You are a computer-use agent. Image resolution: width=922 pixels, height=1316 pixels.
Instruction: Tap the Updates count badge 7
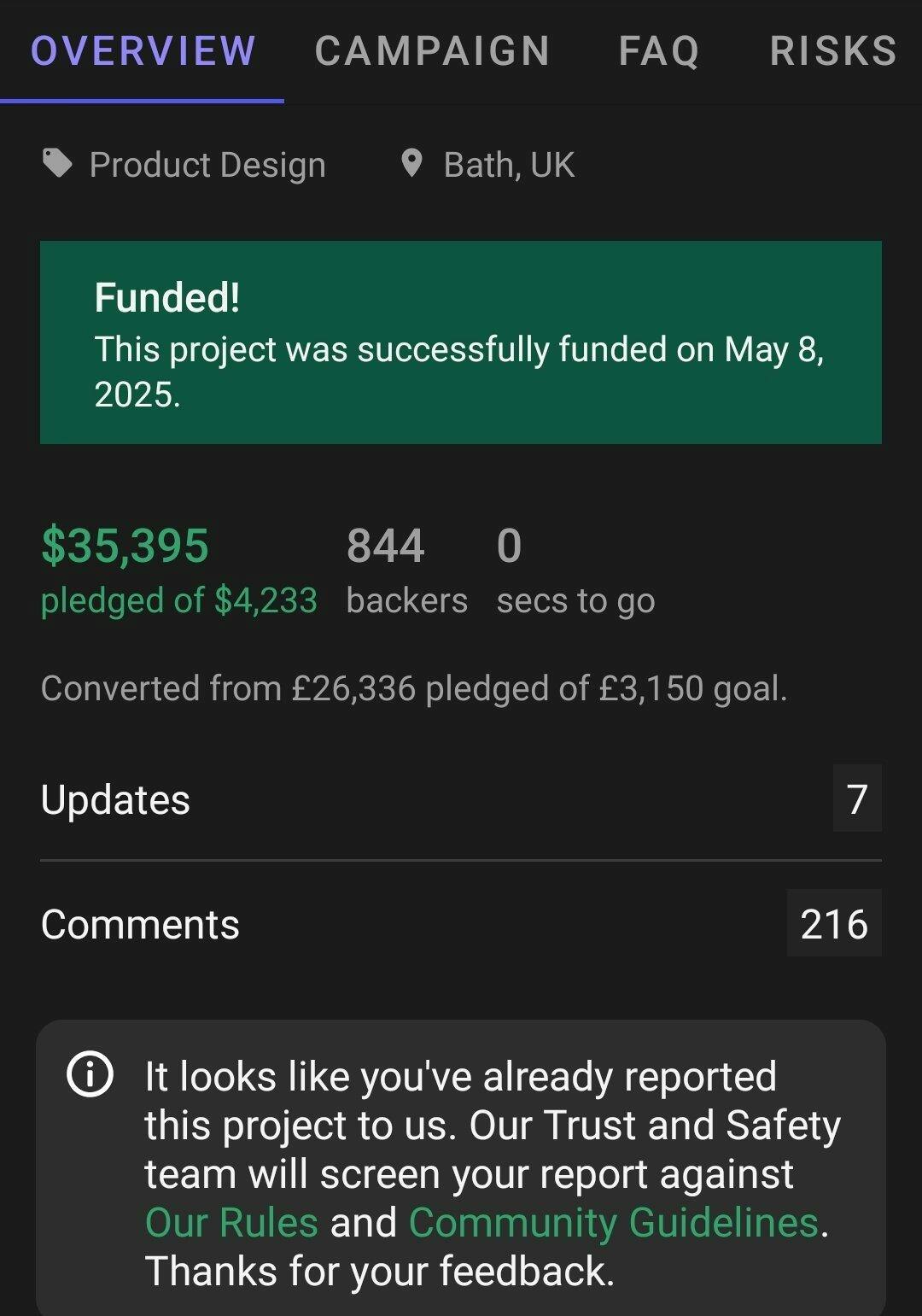point(857,799)
